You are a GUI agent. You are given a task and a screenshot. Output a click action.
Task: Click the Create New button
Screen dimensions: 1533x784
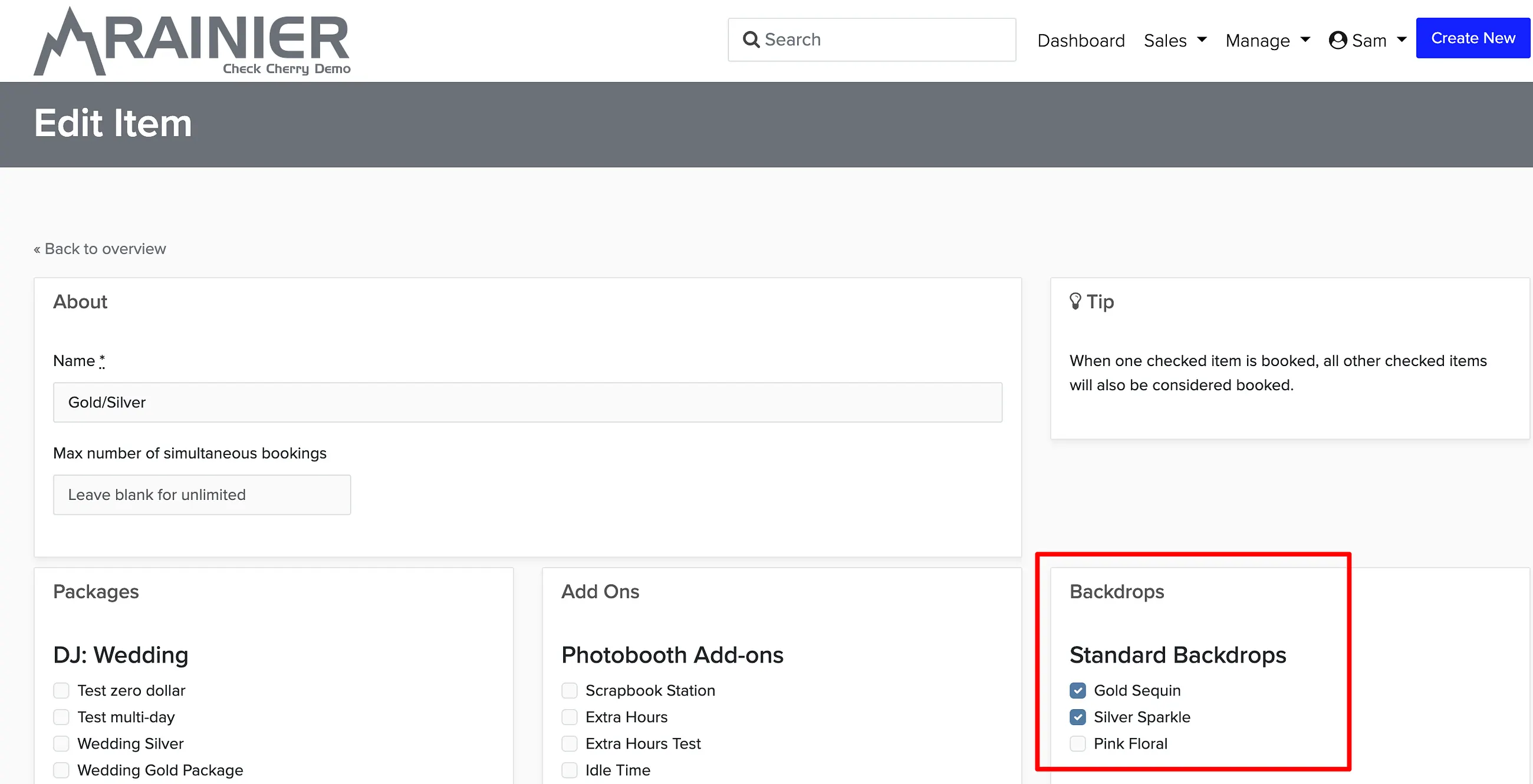(x=1473, y=38)
